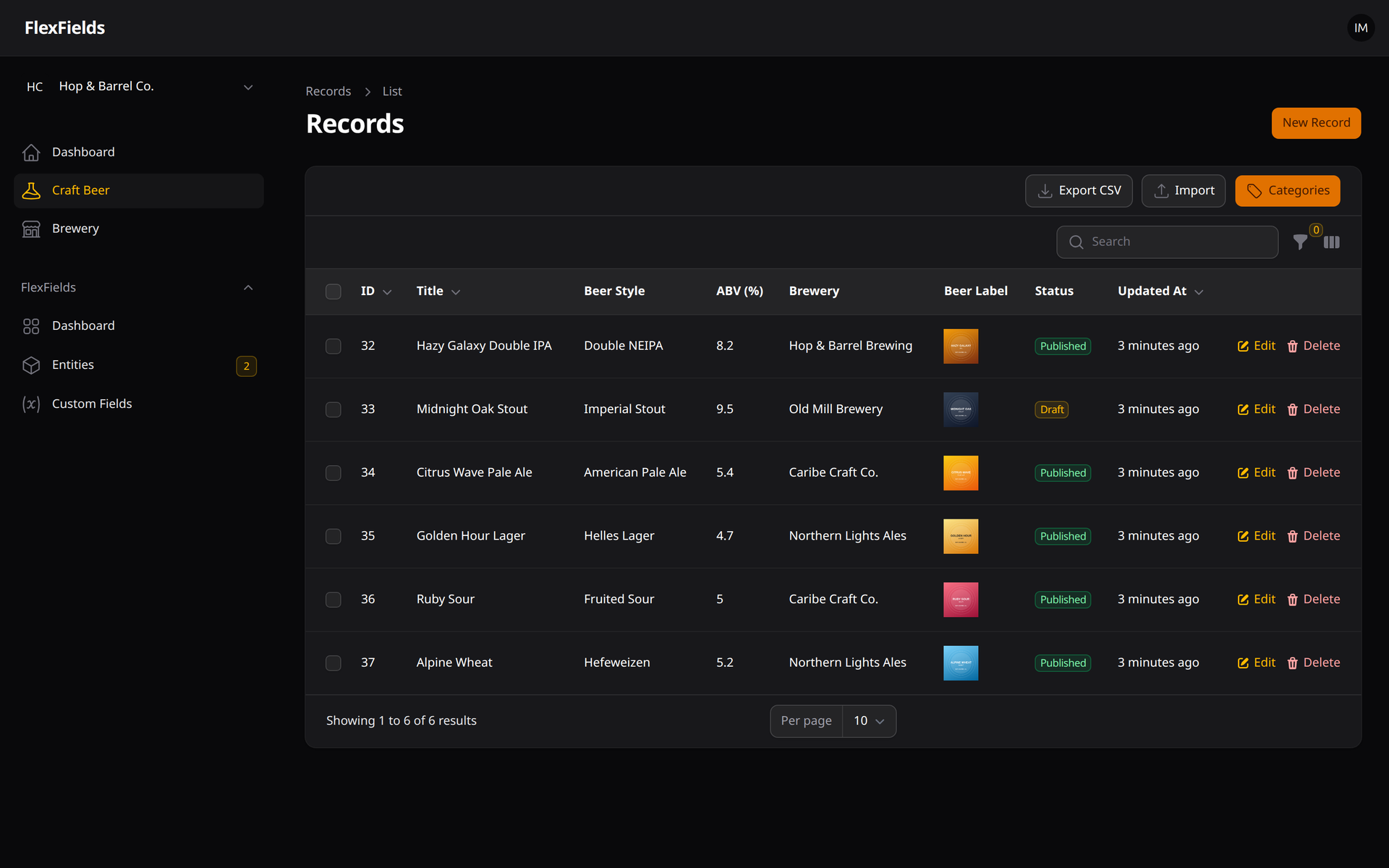Click the Entities cube icon
This screenshot has height=868, width=1389.
tap(31, 365)
